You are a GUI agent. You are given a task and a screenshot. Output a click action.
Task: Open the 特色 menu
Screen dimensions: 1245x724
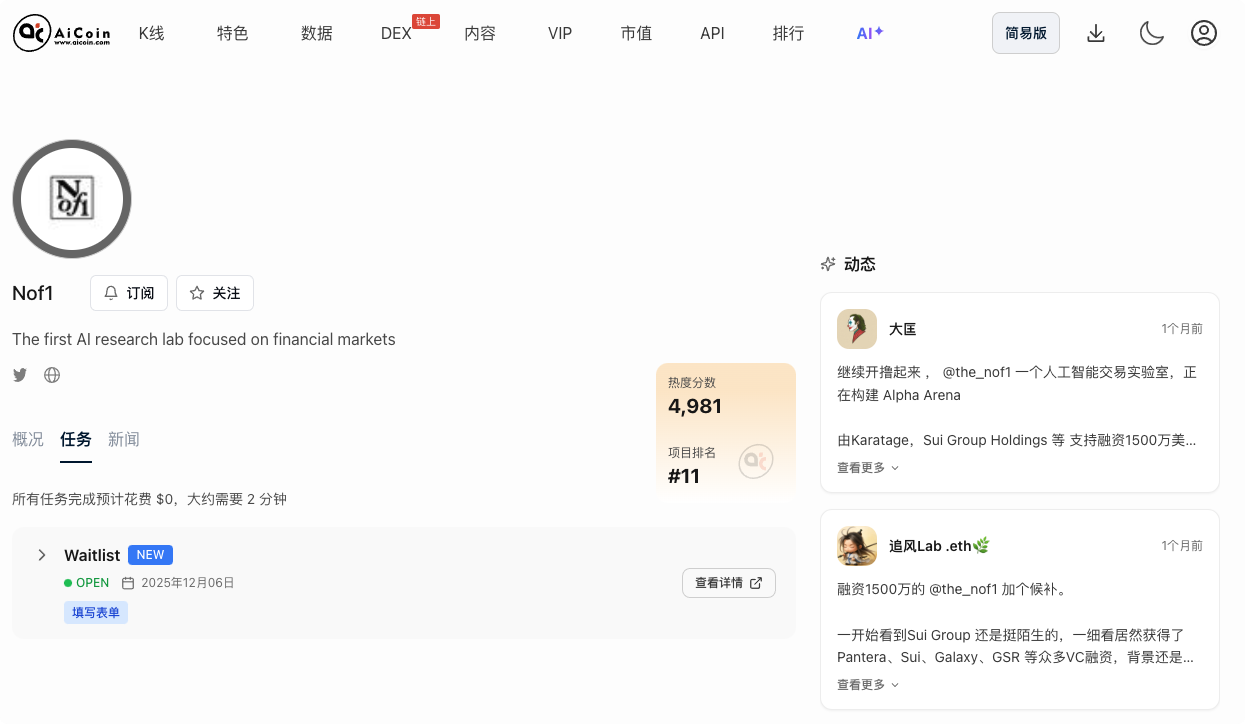(x=233, y=33)
